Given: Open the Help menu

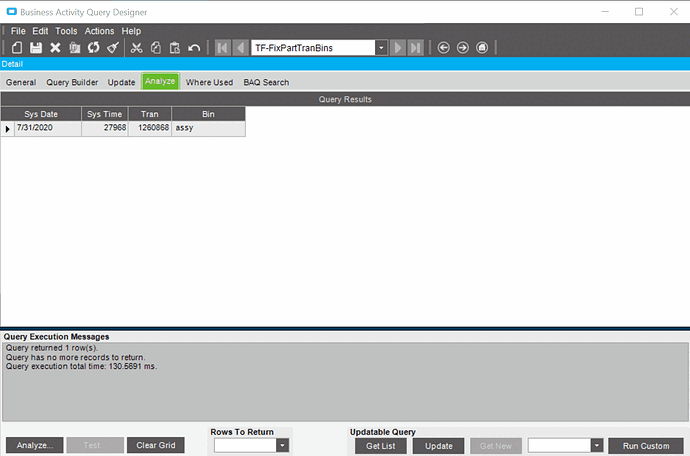Looking at the screenshot, I should pos(131,31).
